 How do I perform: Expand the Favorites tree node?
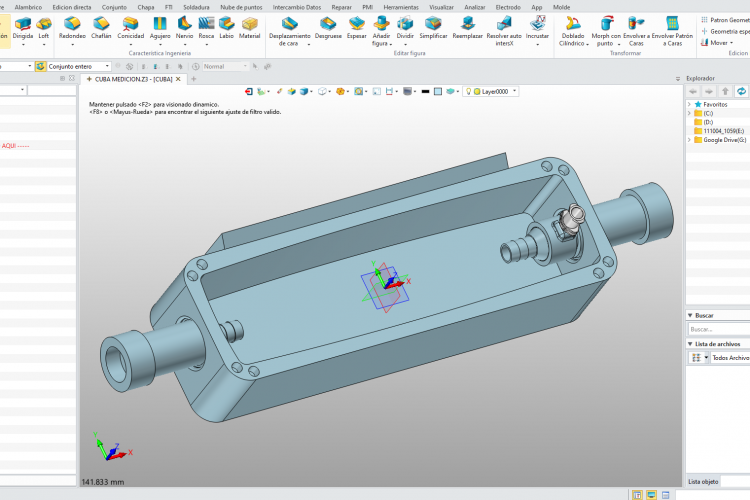click(690, 104)
